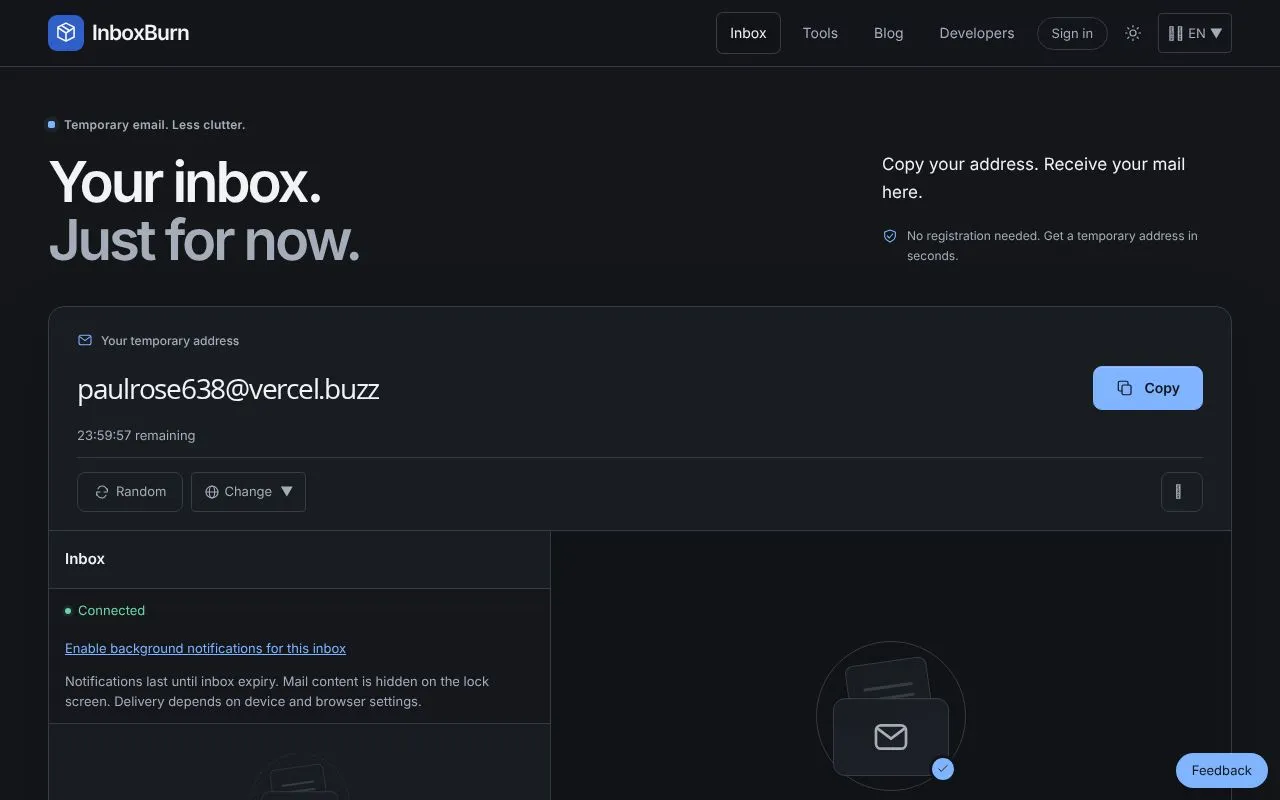Open the more options button beside Change
1280x800 pixels.
tap(1182, 492)
